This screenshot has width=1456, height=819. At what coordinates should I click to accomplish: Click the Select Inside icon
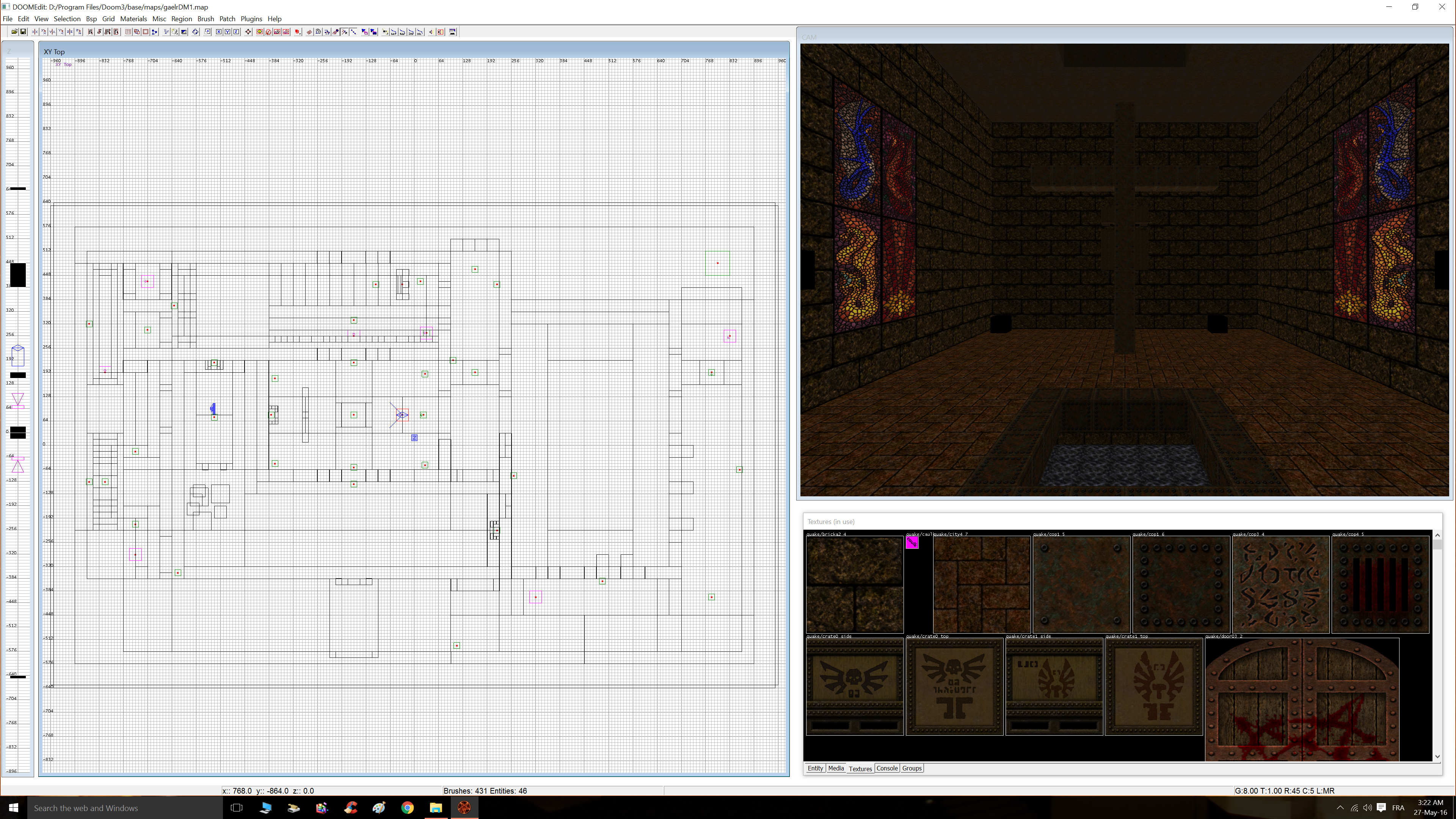[116, 32]
